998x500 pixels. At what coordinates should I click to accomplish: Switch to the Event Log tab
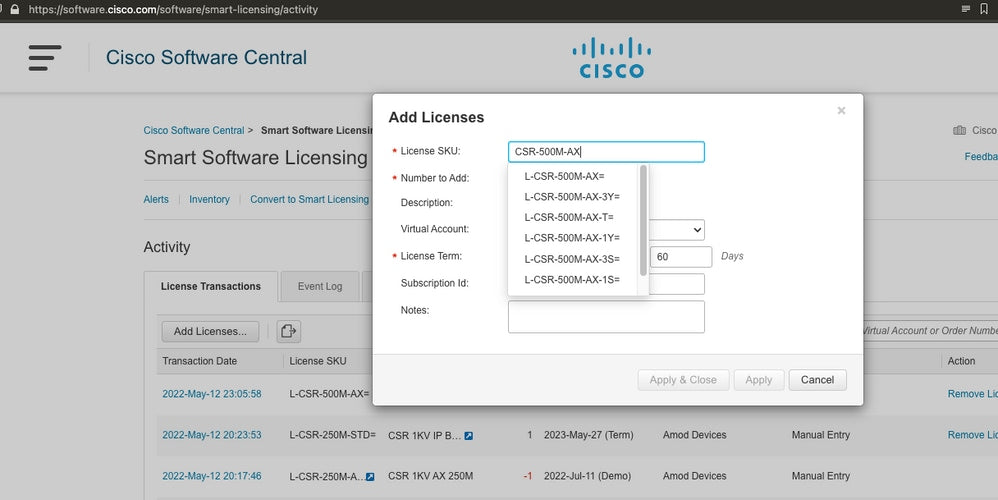[319, 286]
